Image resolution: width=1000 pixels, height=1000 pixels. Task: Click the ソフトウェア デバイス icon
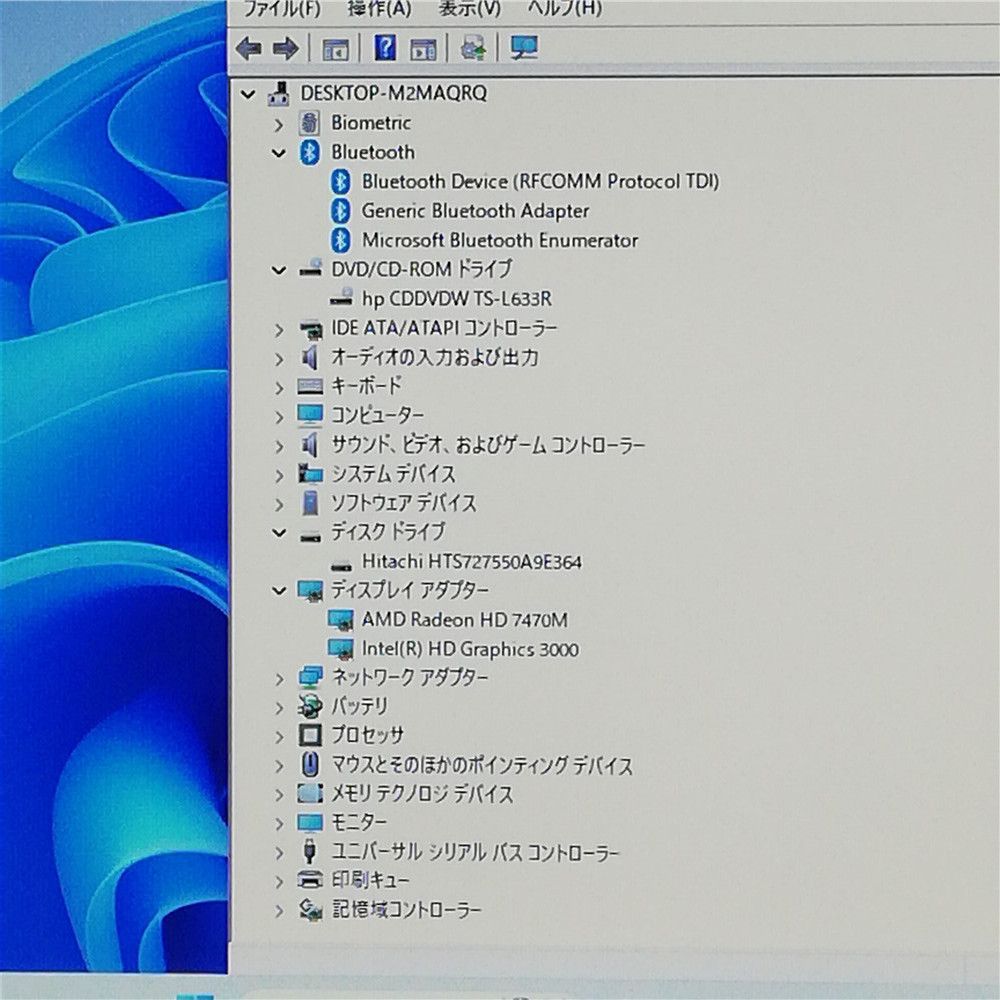pos(310,503)
